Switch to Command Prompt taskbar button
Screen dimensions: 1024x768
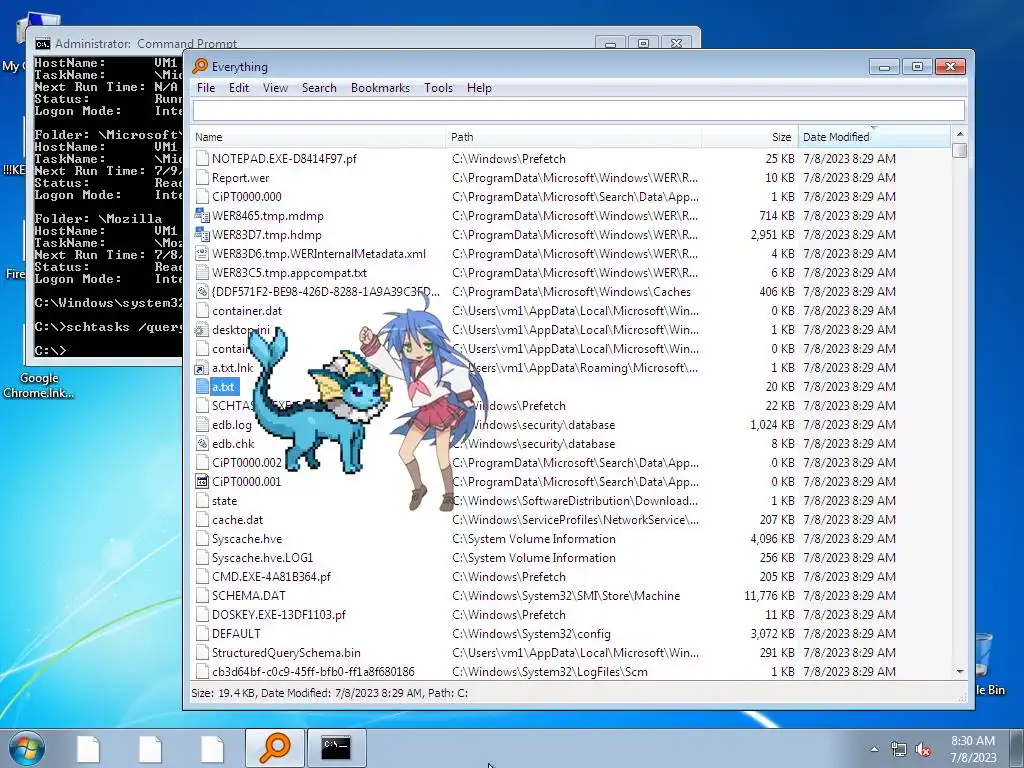[336, 748]
